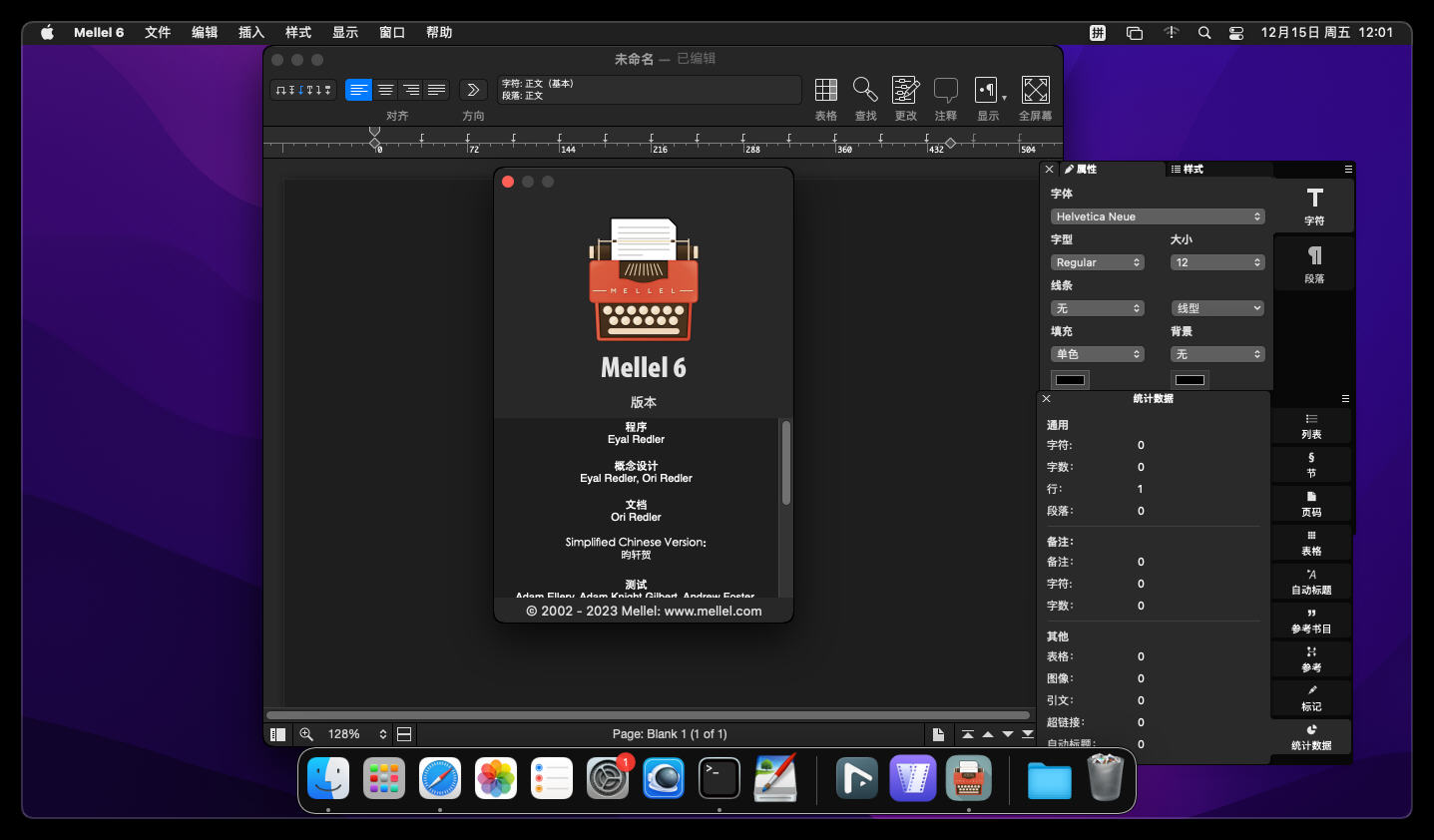This screenshot has height=840, width=1434.
Task: Click the Page: Blank 1 (1 of 1) indicator
Action: tap(670, 734)
